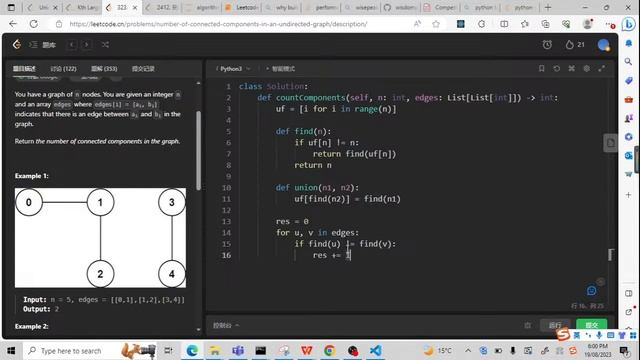Open Edge sidebar notifications bell
The height and width of the screenshot is (360, 640).
(629, 43)
